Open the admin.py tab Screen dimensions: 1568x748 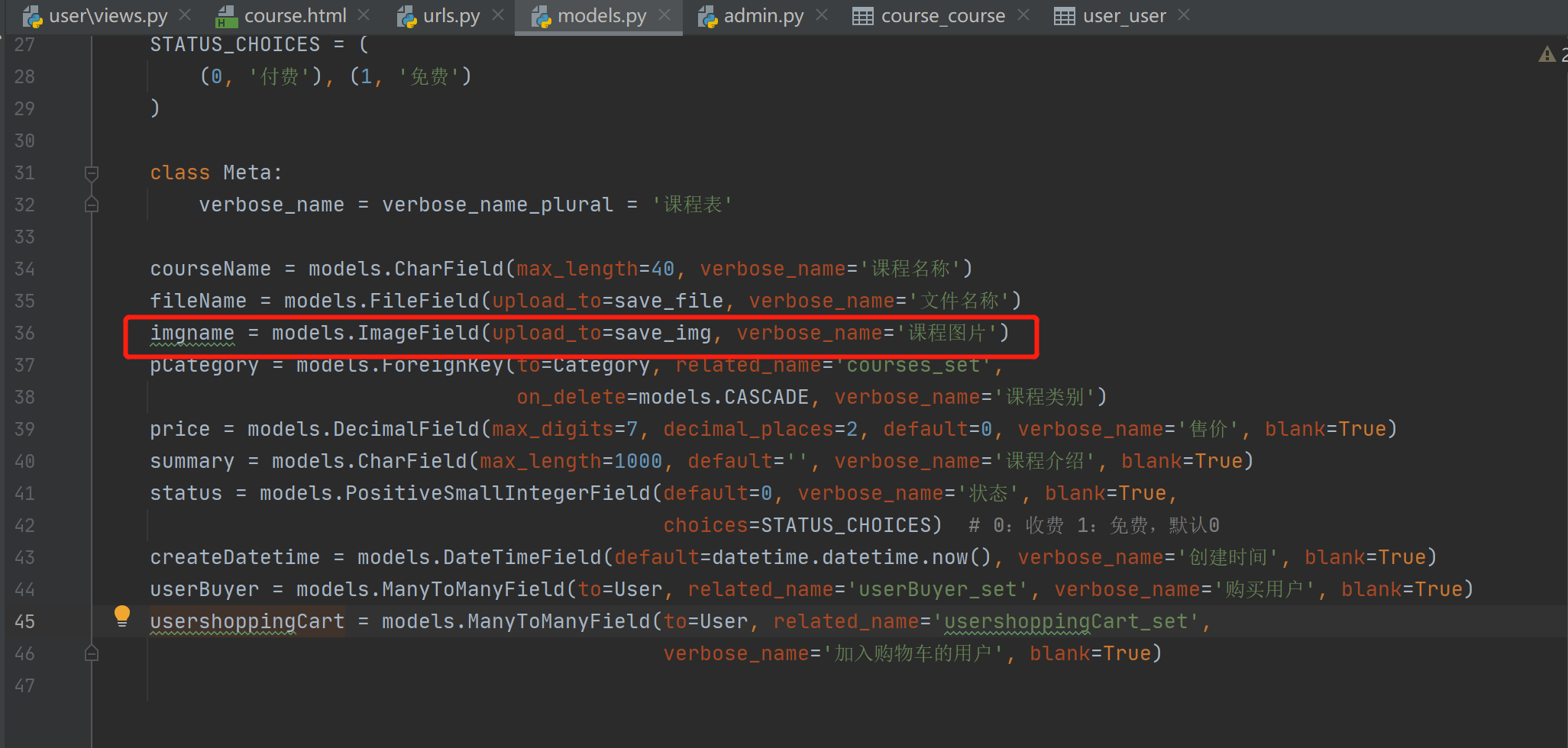click(764, 16)
